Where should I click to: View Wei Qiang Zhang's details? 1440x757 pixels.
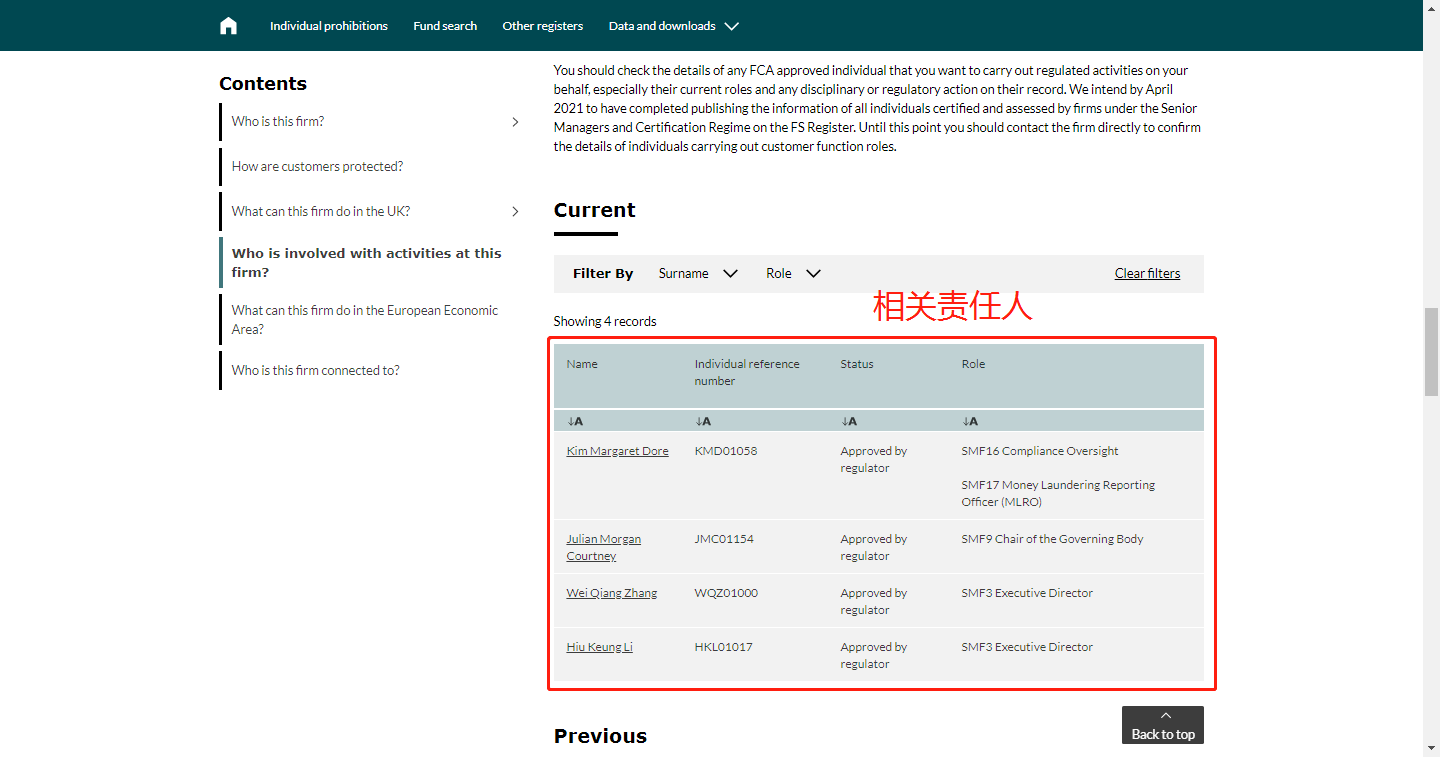pyautogui.click(x=611, y=593)
